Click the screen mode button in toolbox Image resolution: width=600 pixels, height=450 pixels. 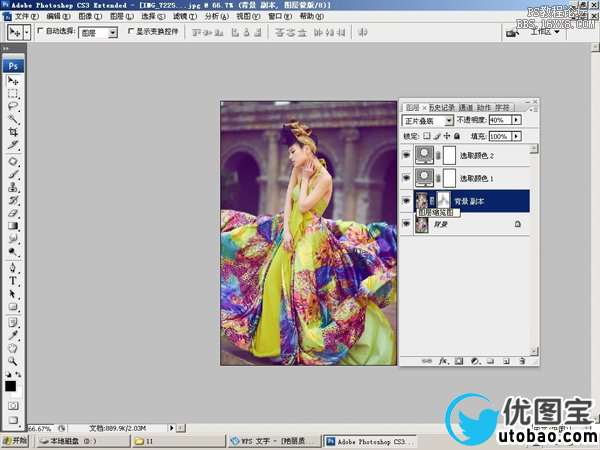[13, 420]
